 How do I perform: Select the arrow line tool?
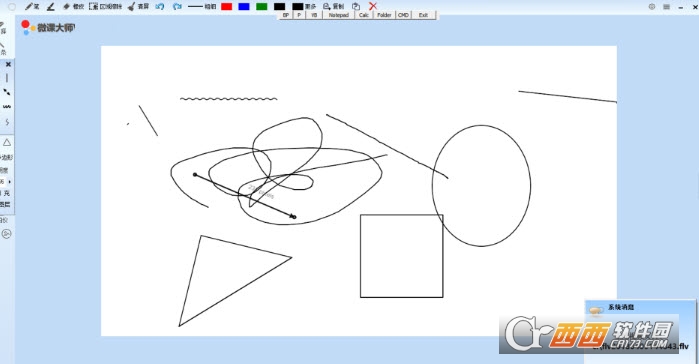click(x=7, y=92)
